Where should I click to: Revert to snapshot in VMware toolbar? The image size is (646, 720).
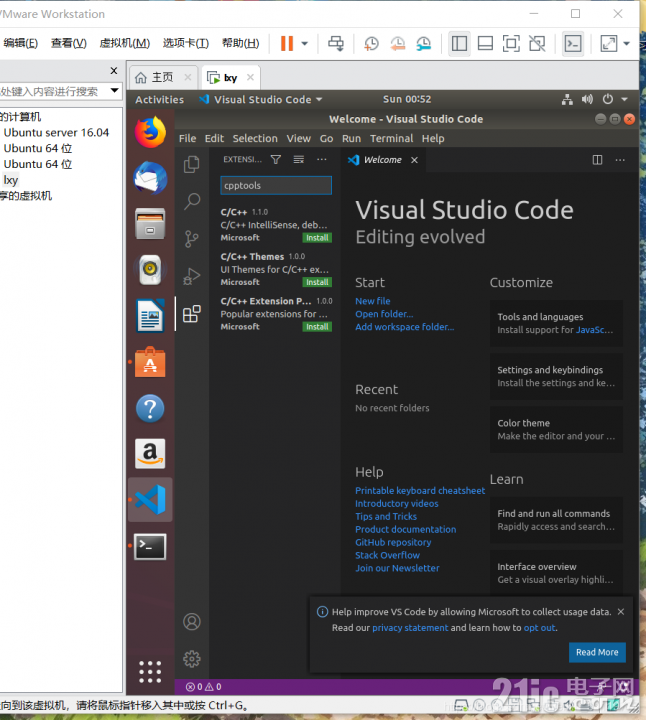(398, 44)
